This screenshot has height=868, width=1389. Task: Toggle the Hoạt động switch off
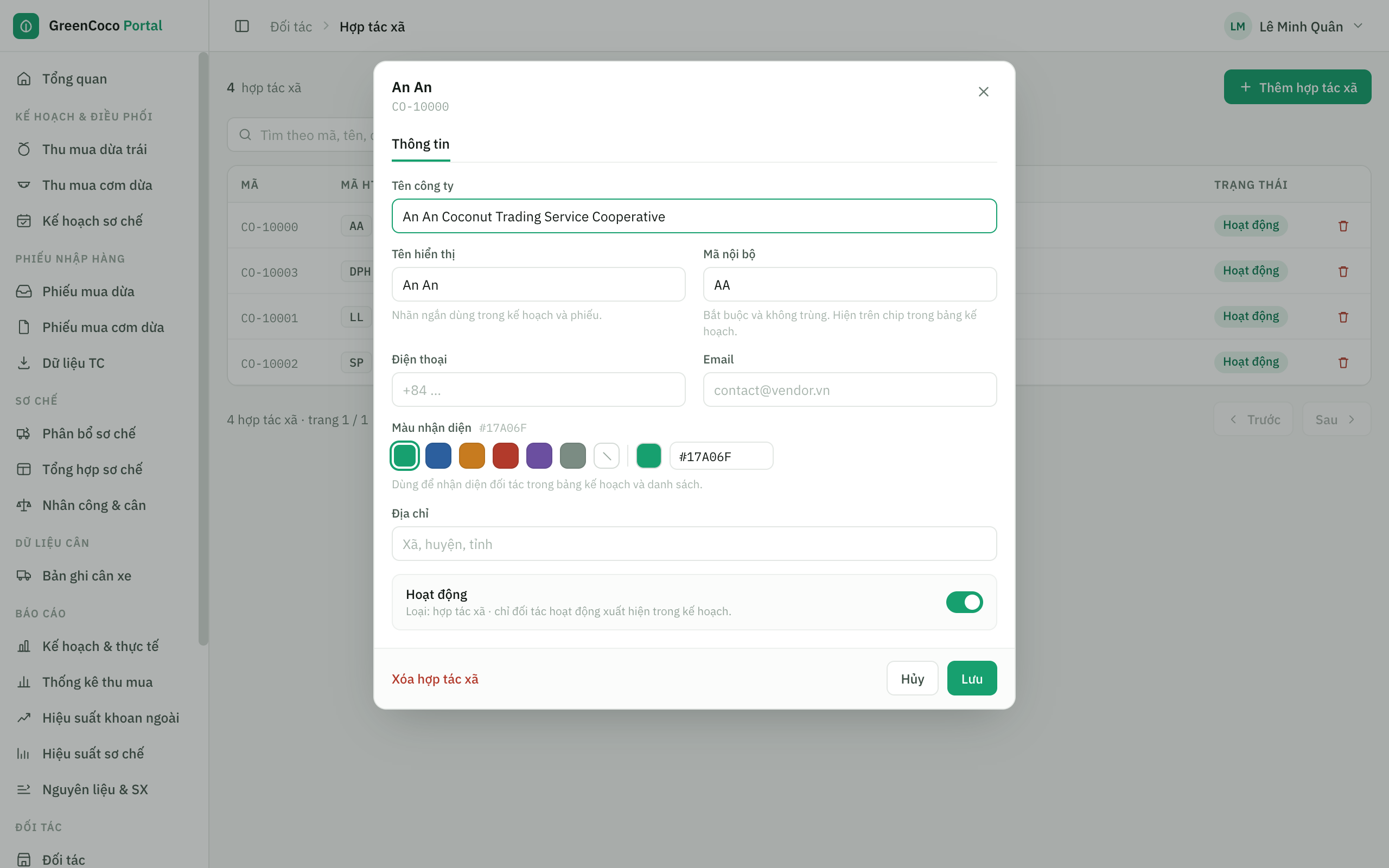[964, 602]
